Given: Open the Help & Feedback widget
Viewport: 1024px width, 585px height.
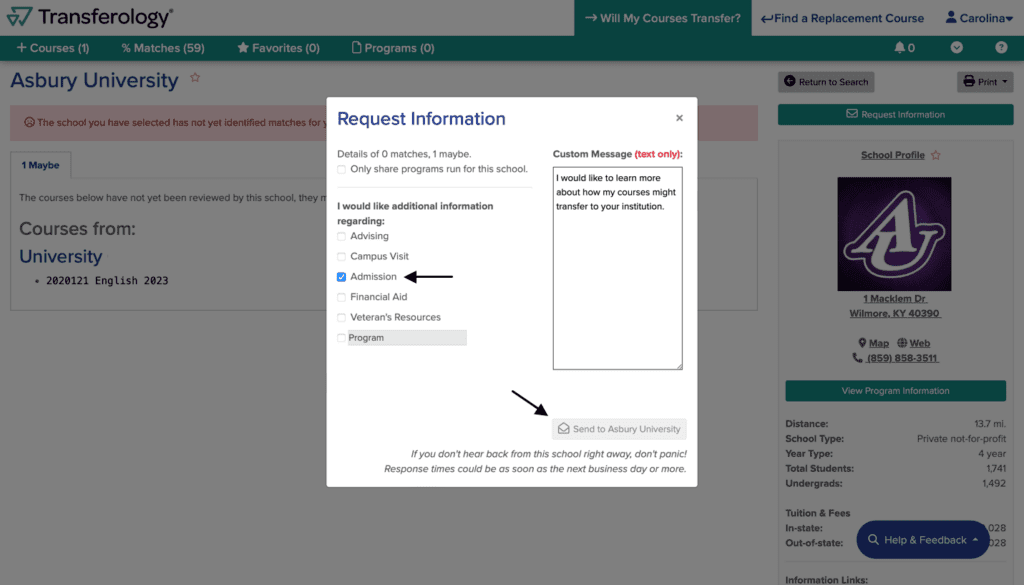Looking at the screenshot, I should click(923, 540).
